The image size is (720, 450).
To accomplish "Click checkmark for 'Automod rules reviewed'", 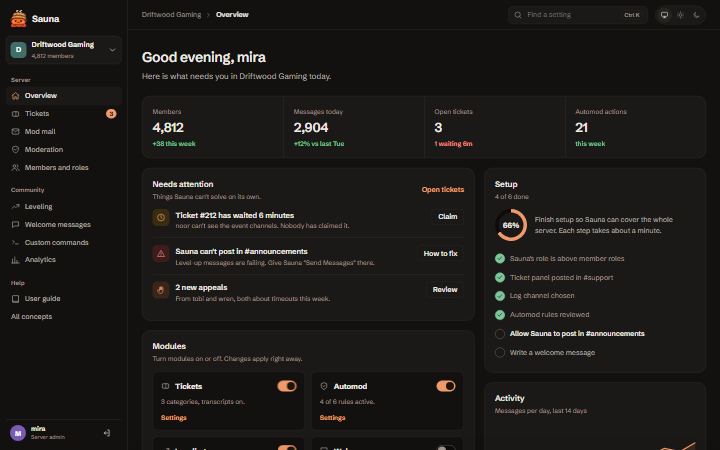I will [500, 315].
